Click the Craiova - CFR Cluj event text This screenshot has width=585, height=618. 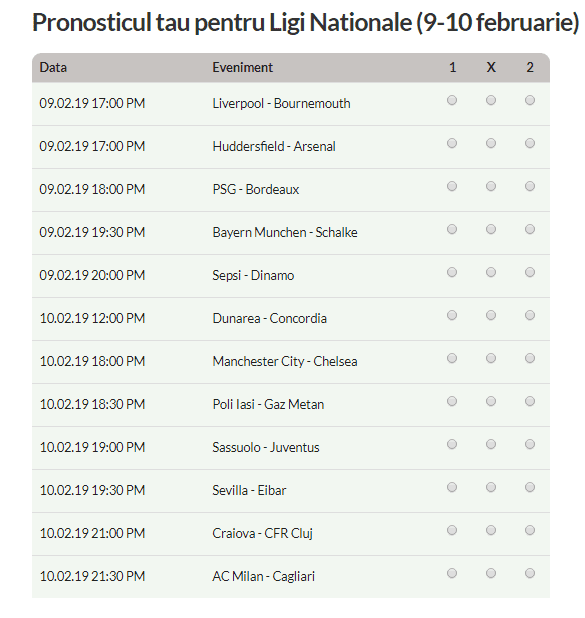tap(263, 533)
